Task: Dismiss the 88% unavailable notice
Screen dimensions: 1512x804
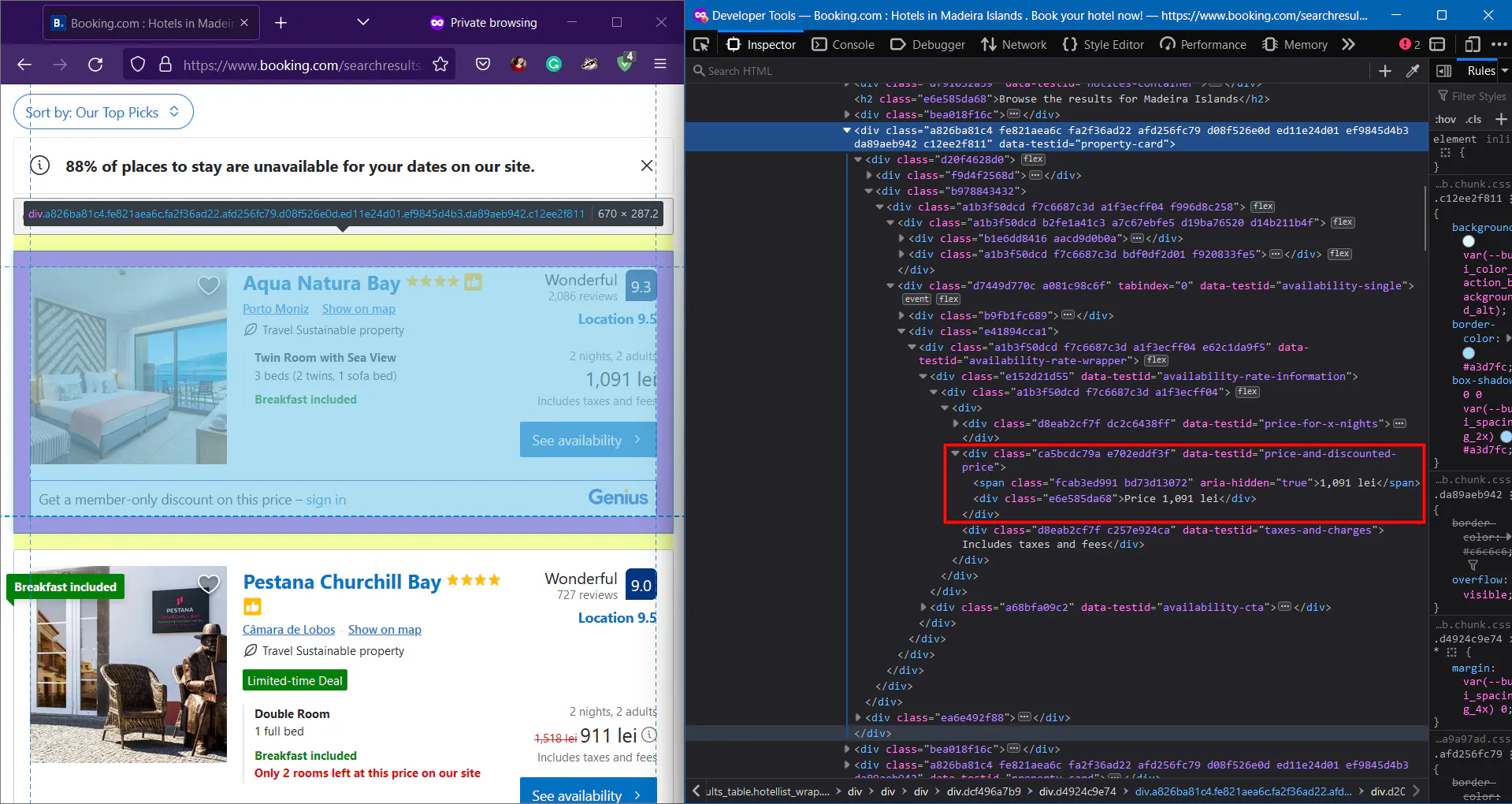Action: (x=646, y=166)
